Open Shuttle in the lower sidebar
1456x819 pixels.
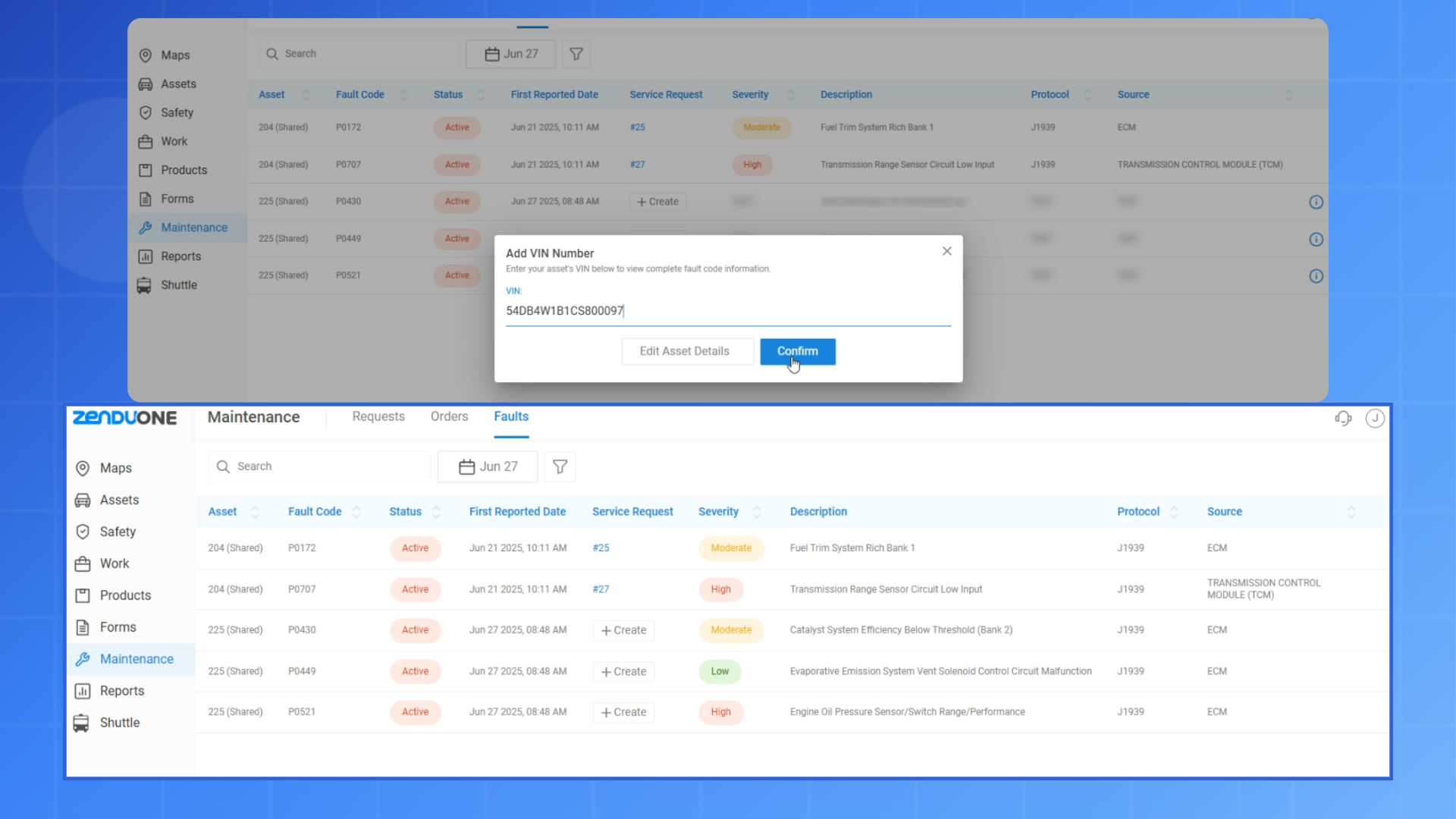119,723
